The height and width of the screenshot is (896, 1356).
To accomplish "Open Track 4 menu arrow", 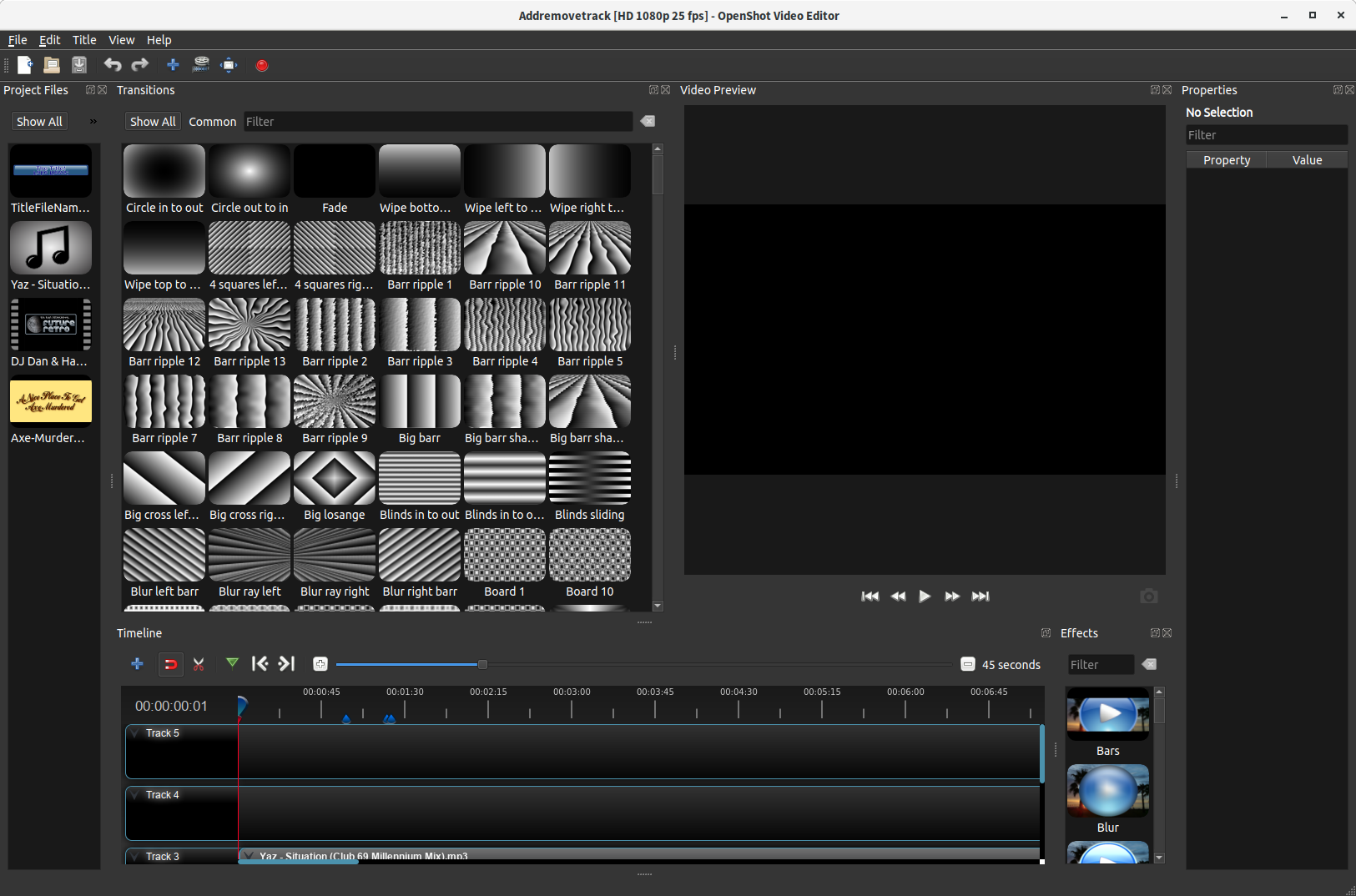I will pyautogui.click(x=136, y=795).
